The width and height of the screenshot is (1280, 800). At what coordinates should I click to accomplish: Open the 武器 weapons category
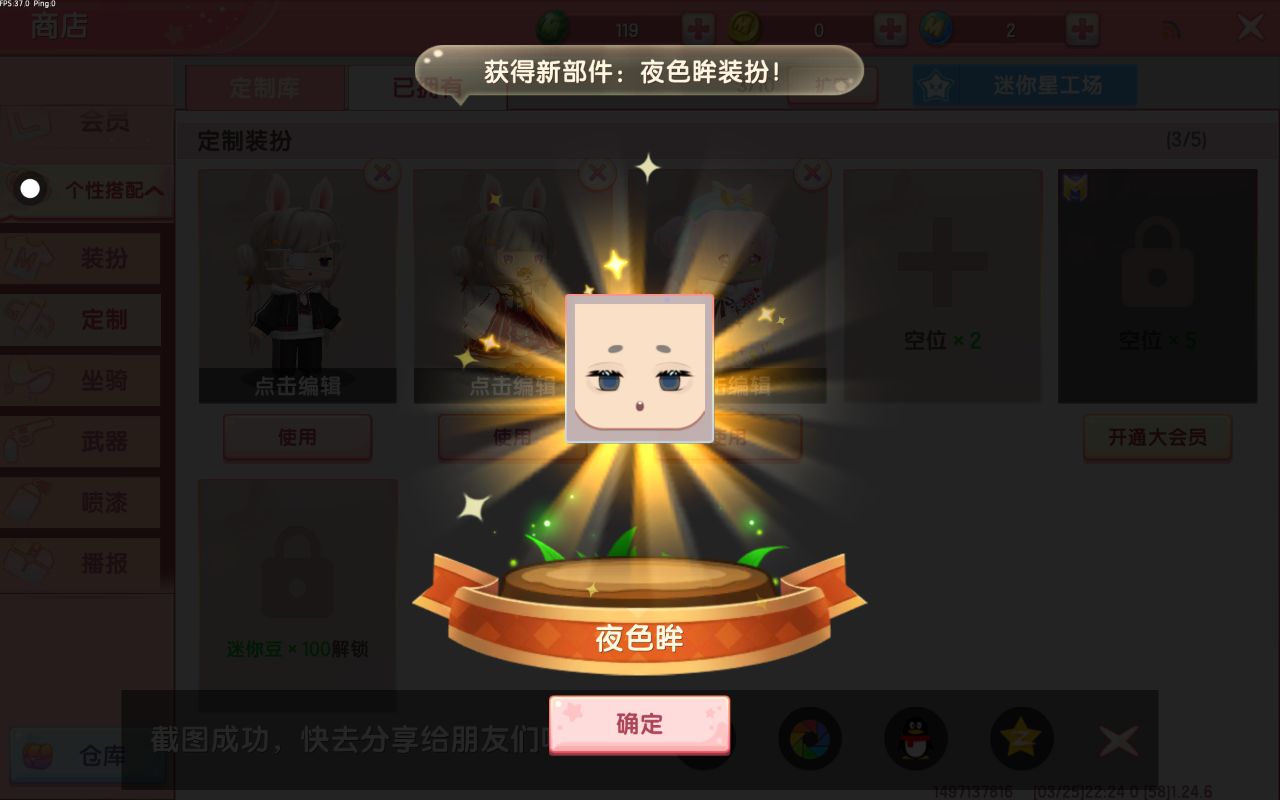(x=81, y=441)
